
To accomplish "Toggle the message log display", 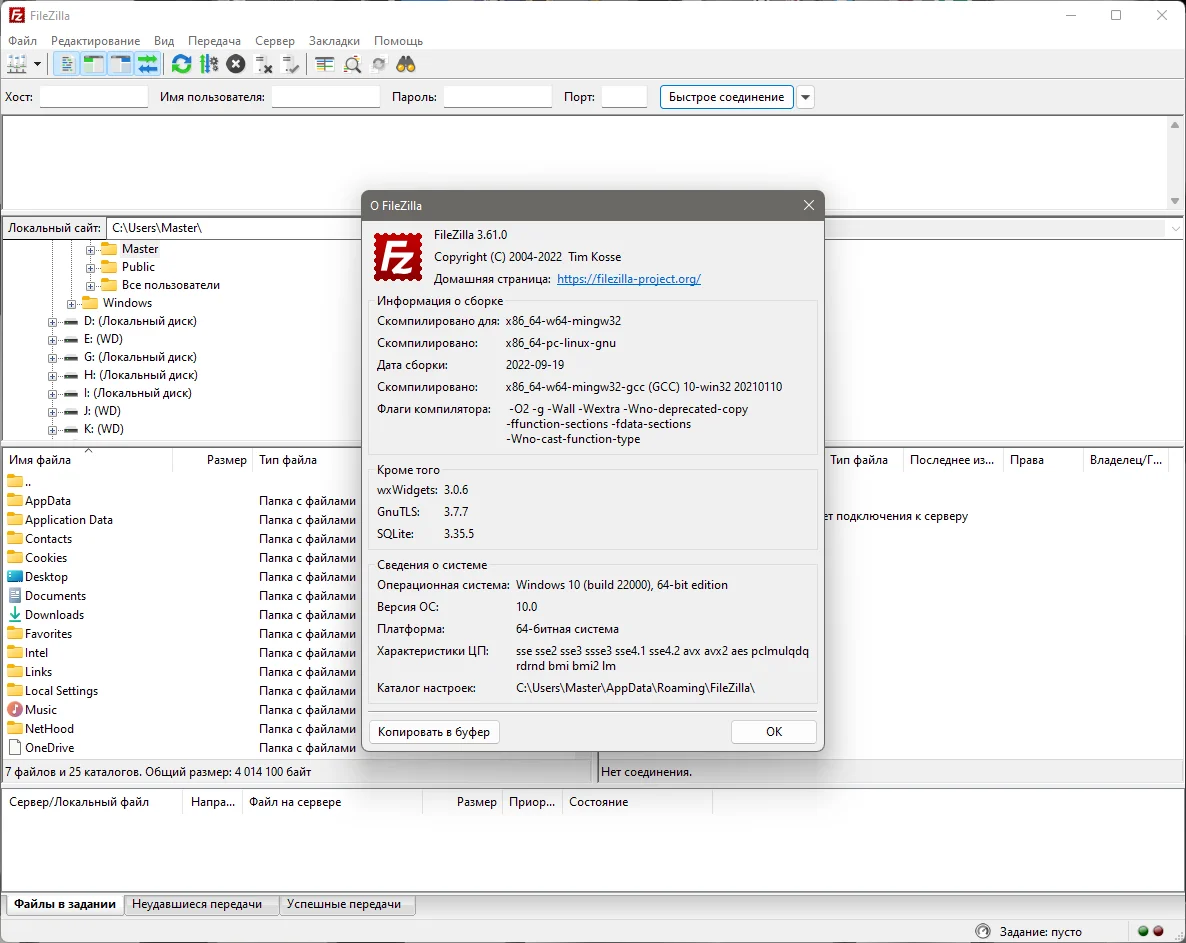I will point(67,64).
